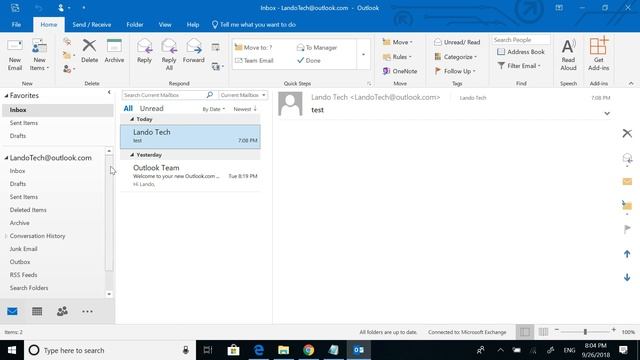Zoom in with the plus button
The width and height of the screenshot is (640, 360).
[613, 330]
